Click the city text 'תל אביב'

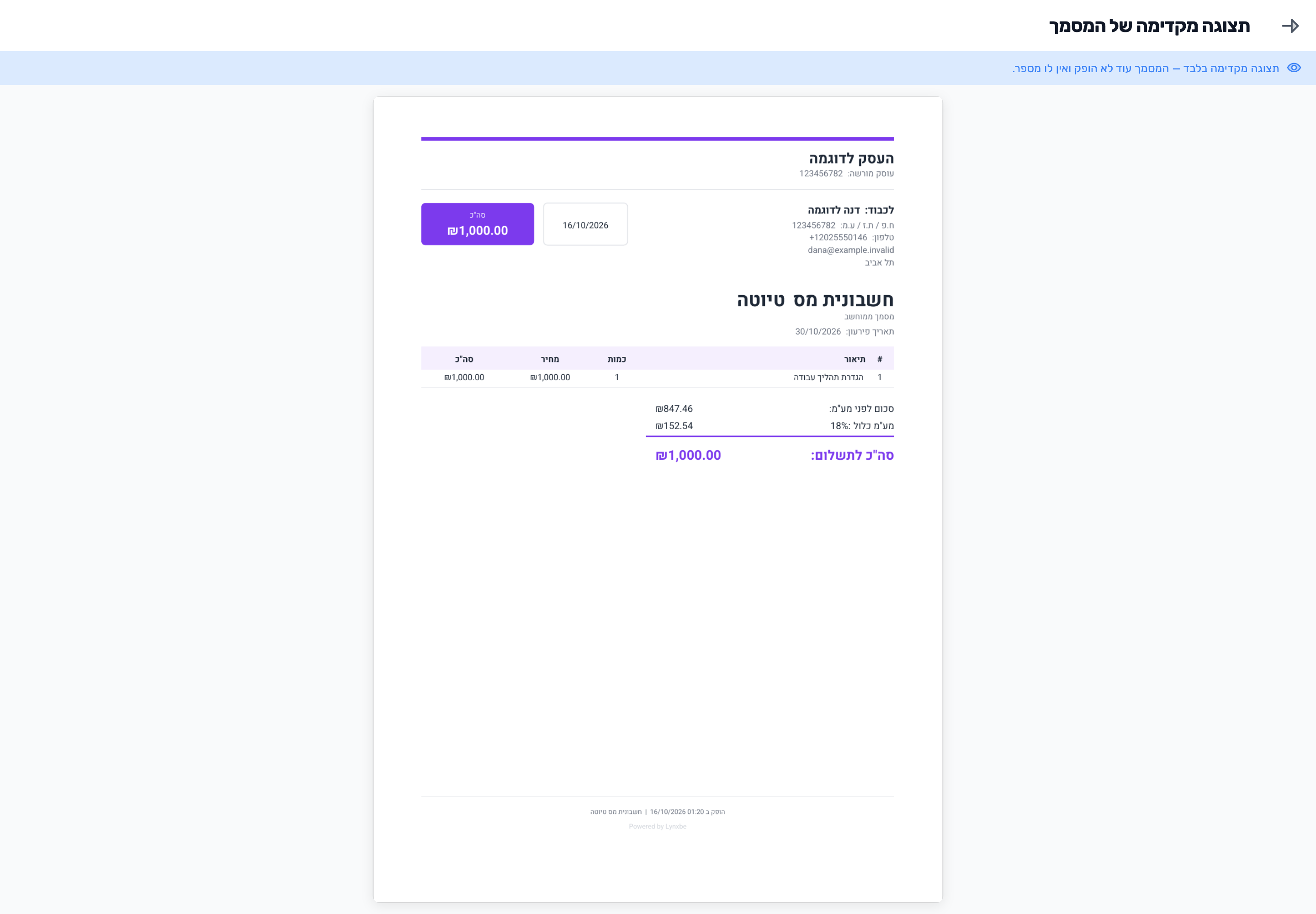point(879,262)
